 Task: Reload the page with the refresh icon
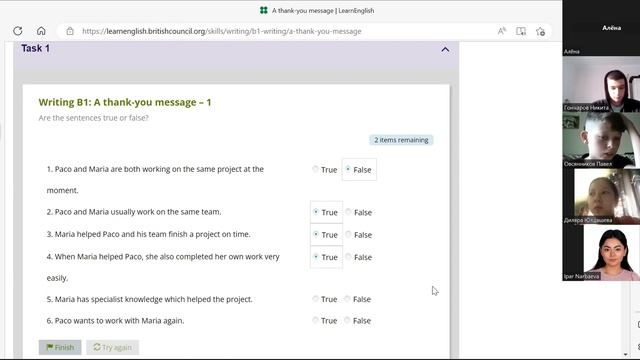point(18,31)
